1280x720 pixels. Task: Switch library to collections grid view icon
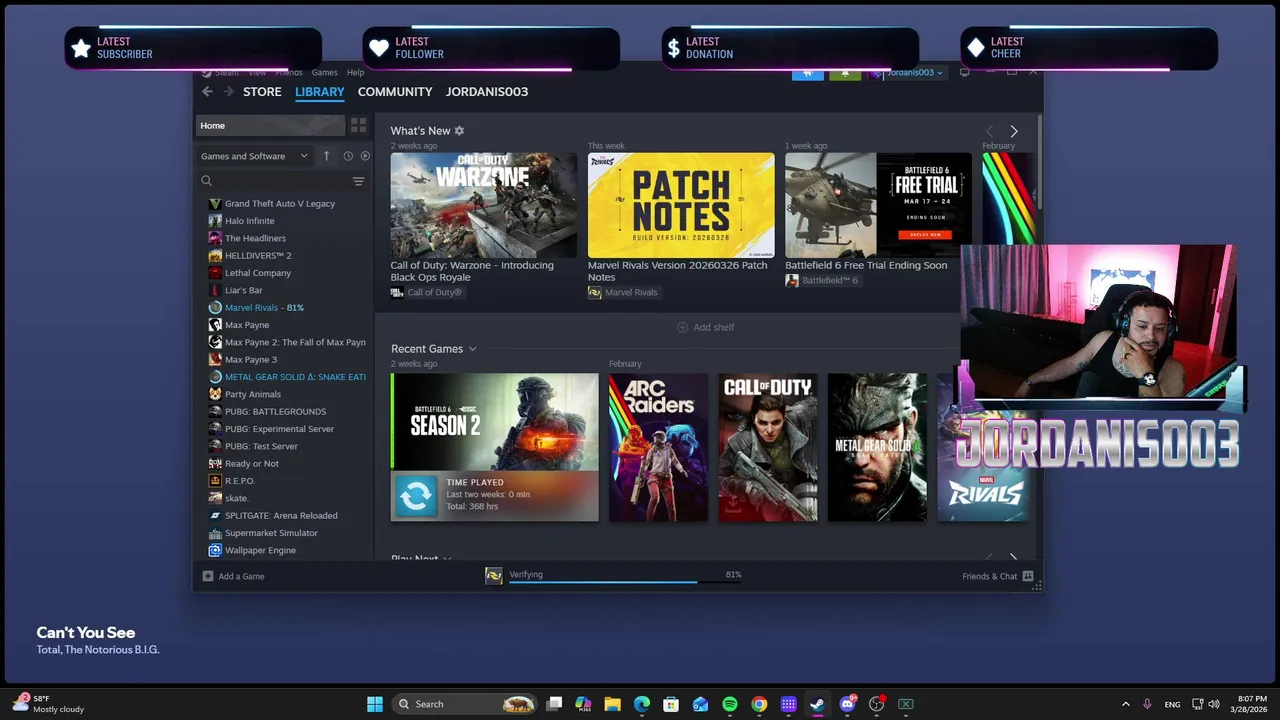pyautogui.click(x=358, y=126)
